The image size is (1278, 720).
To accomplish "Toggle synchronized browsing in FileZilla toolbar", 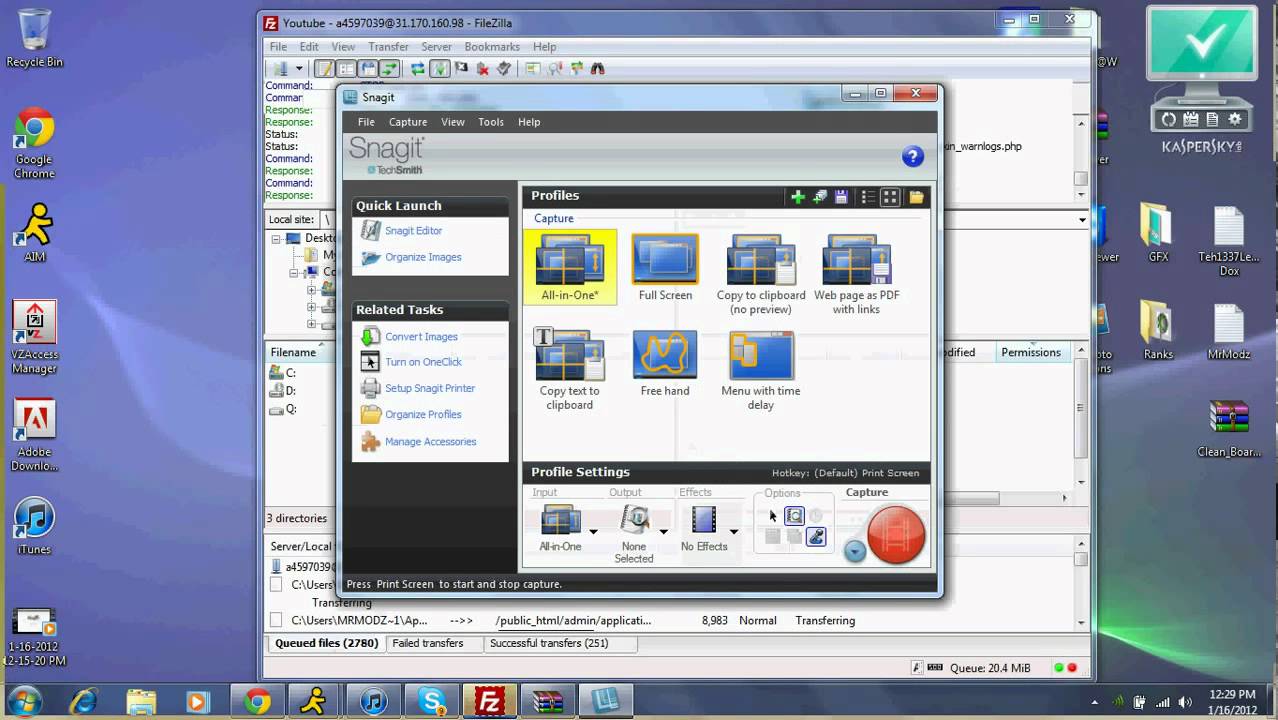I will pos(576,68).
